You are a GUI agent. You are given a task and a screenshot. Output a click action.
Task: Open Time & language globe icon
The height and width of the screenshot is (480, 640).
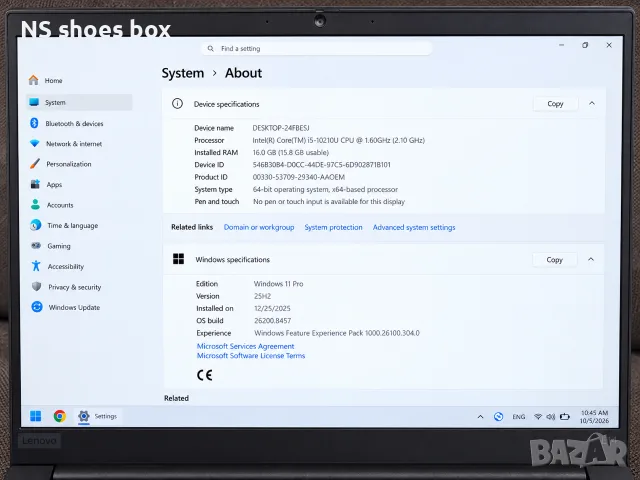[x=36, y=225]
